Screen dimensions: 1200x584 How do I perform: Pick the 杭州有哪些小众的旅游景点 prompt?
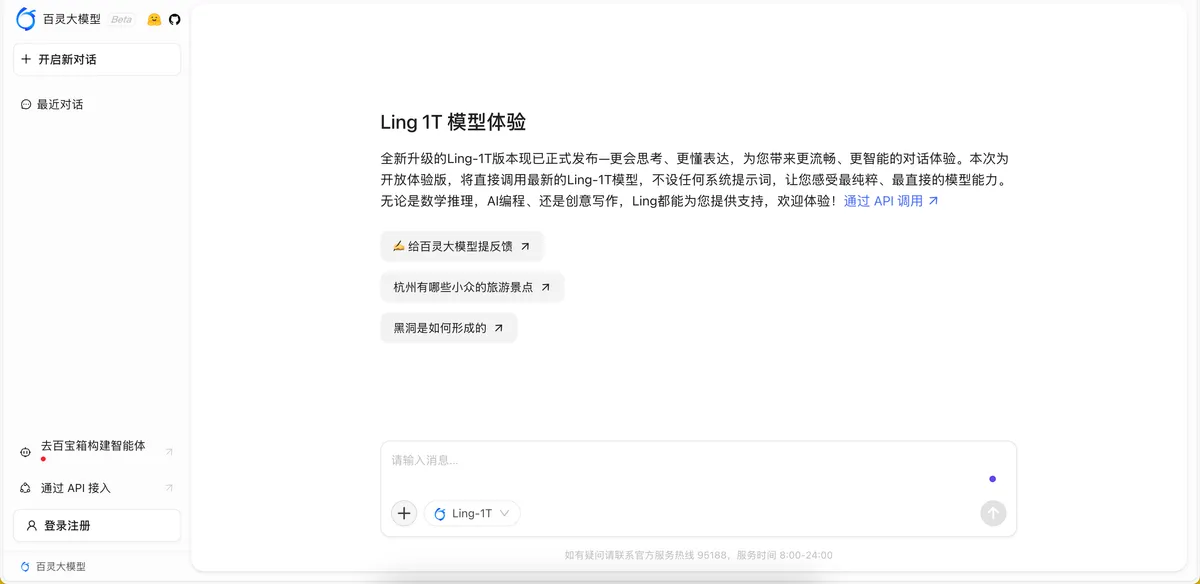click(472, 287)
